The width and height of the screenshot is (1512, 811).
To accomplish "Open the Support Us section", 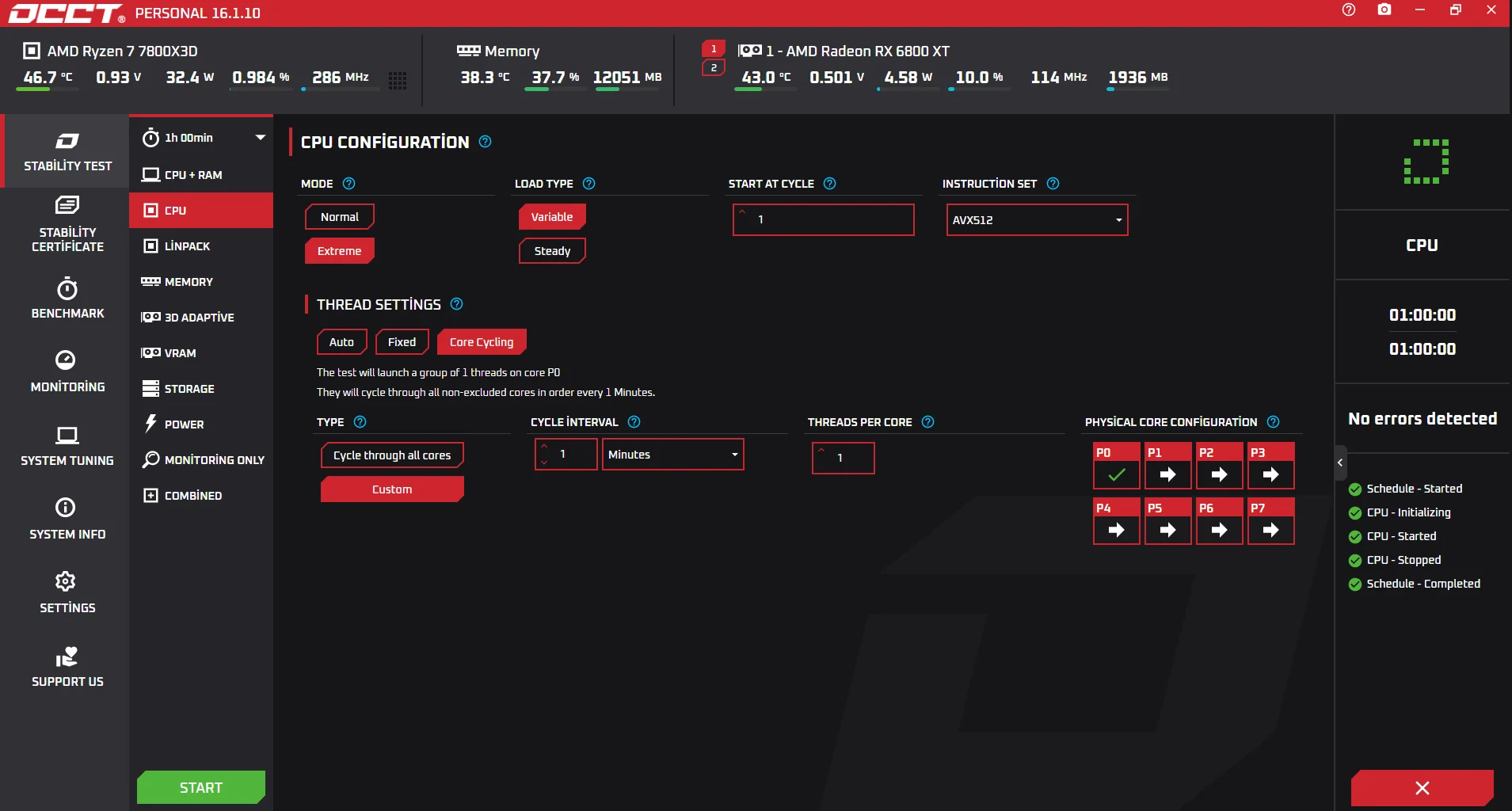I will (67, 667).
